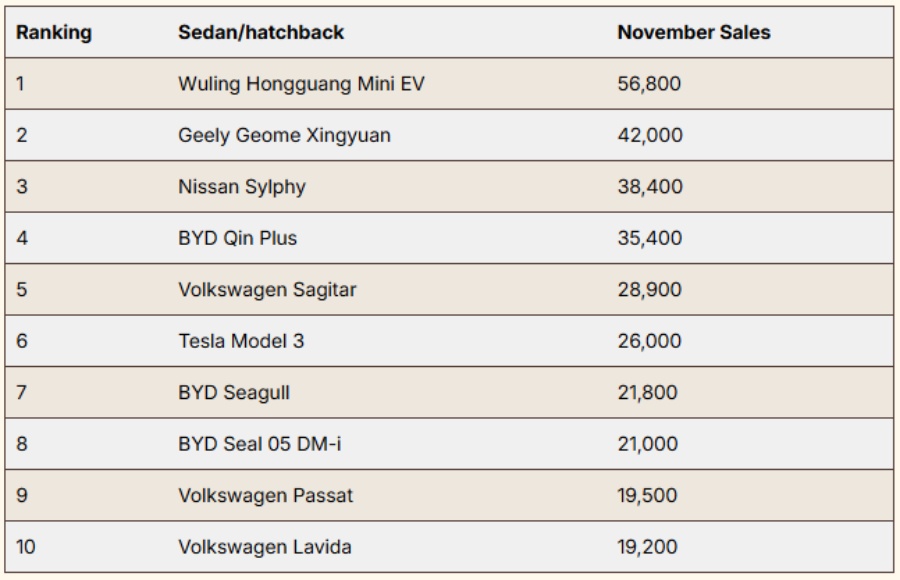The height and width of the screenshot is (580, 900).
Task: Select the BYD Qin Plus cell
Action: pos(237,238)
